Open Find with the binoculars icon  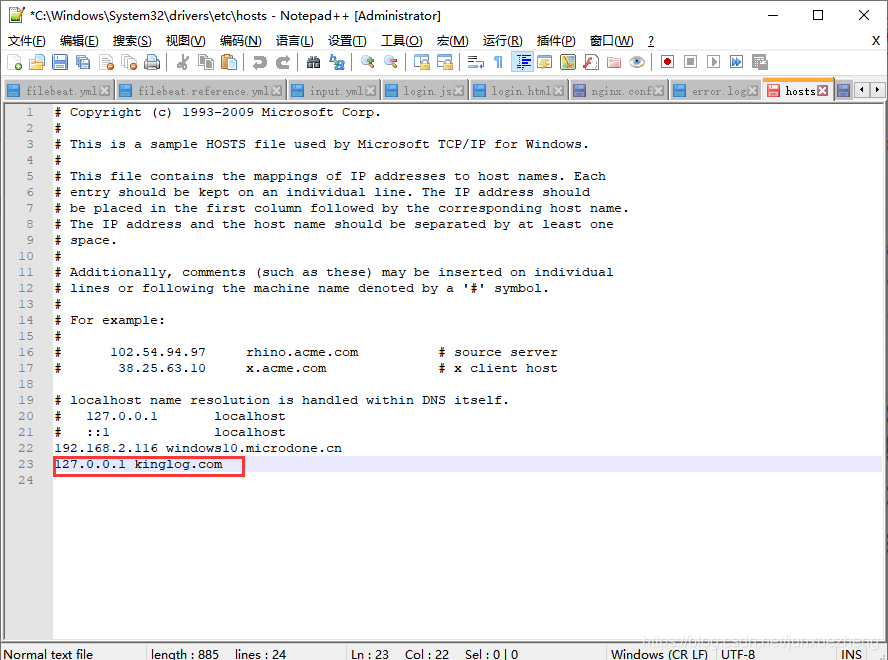[x=313, y=62]
